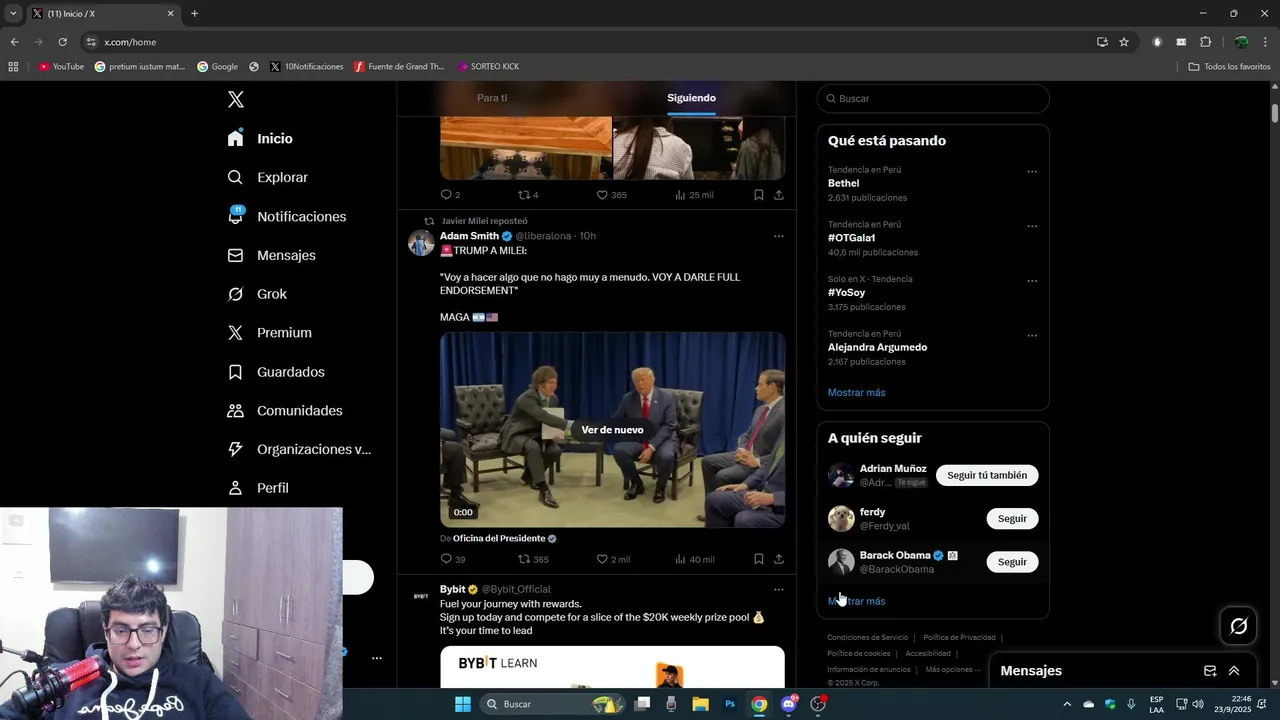Follow Barack Obama with Seguir button
Viewport: 1280px width, 720px height.
tap(1012, 562)
